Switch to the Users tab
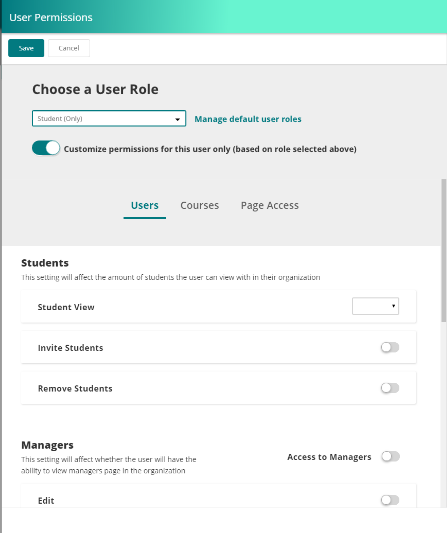This screenshot has width=447, height=533. (145, 205)
